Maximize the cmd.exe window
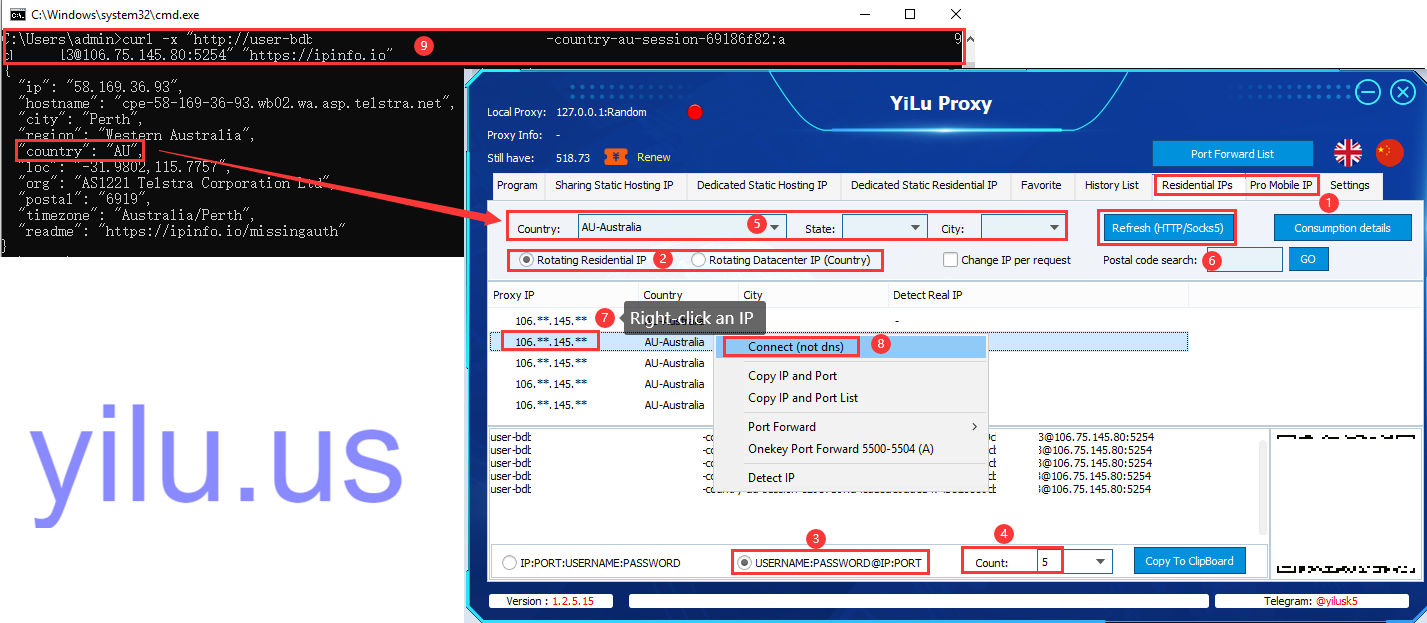The height and width of the screenshot is (623, 1427). (x=910, y=14)
